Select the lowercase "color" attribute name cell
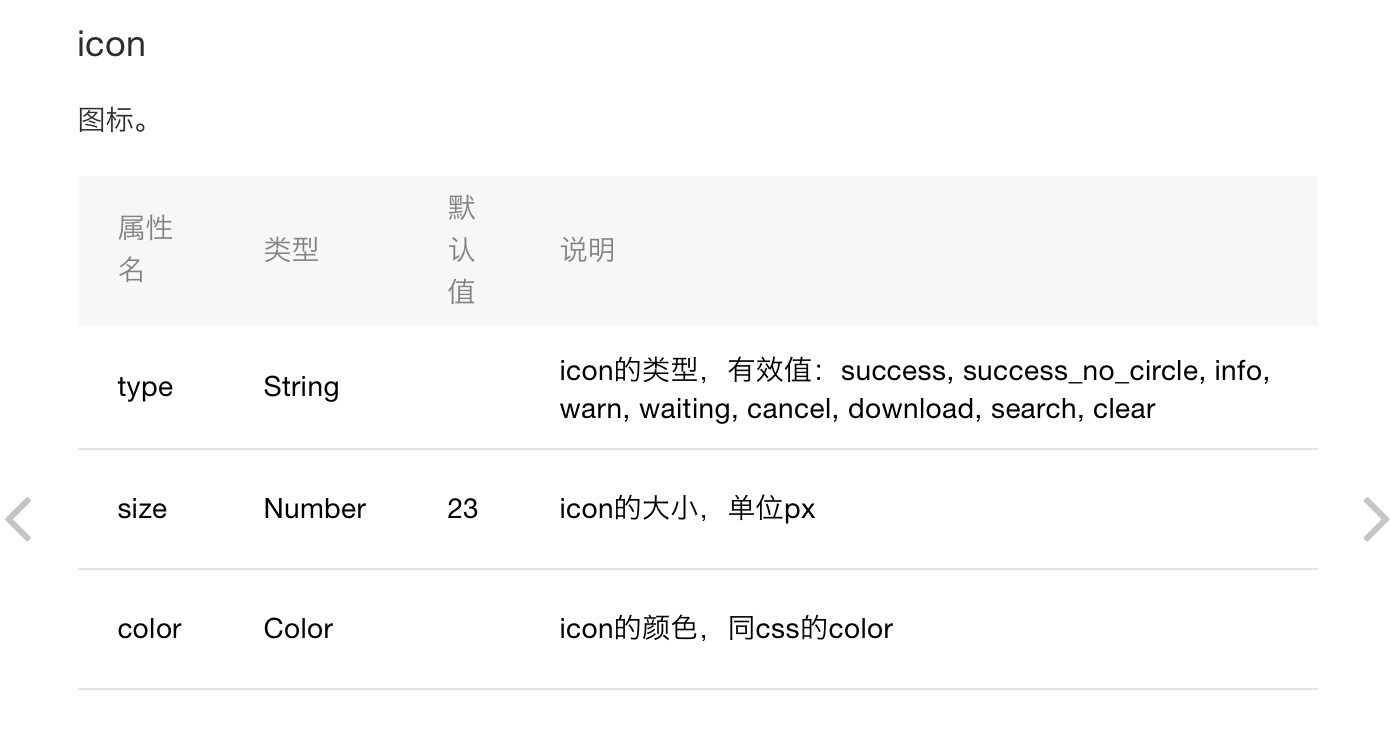The width and height of the screenshot is (1390, 734). 149,629
